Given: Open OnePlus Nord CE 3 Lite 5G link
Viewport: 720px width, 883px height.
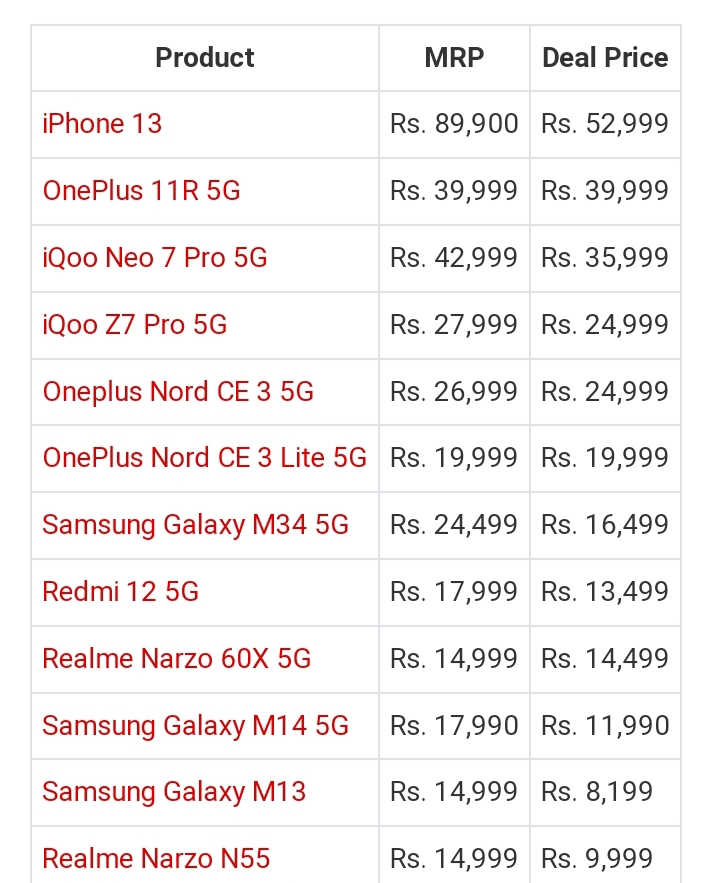Looking at the screenshot, I should click(205, 458).
